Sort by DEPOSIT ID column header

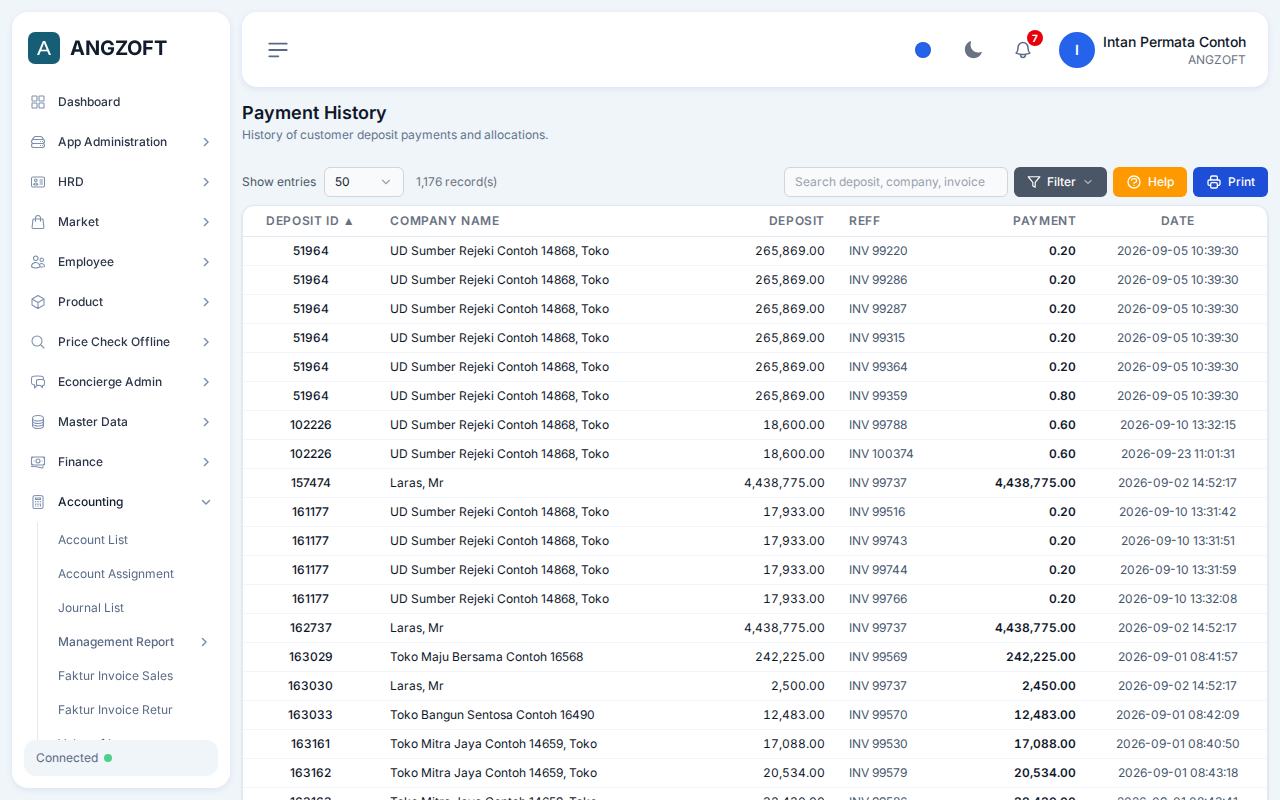[x=310, y=221]
